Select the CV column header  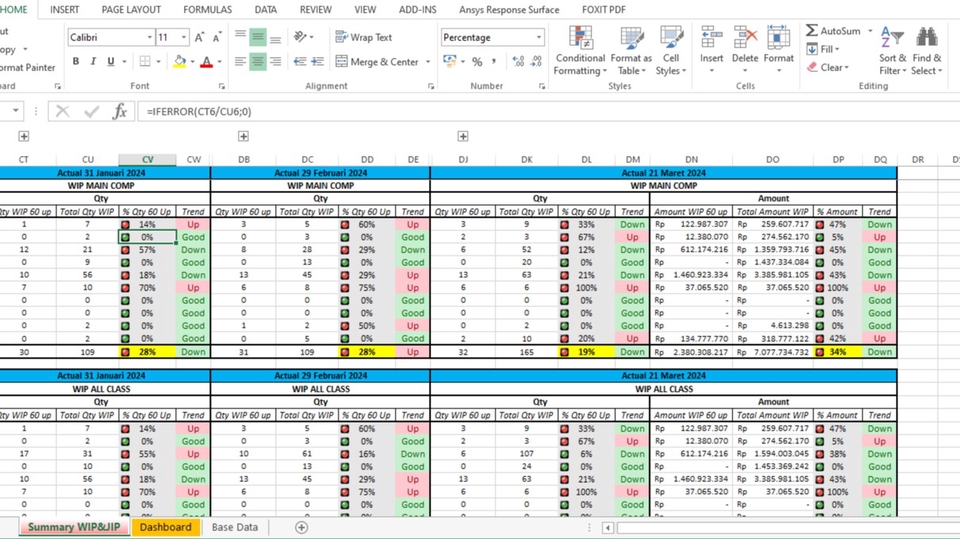[148, 159]
